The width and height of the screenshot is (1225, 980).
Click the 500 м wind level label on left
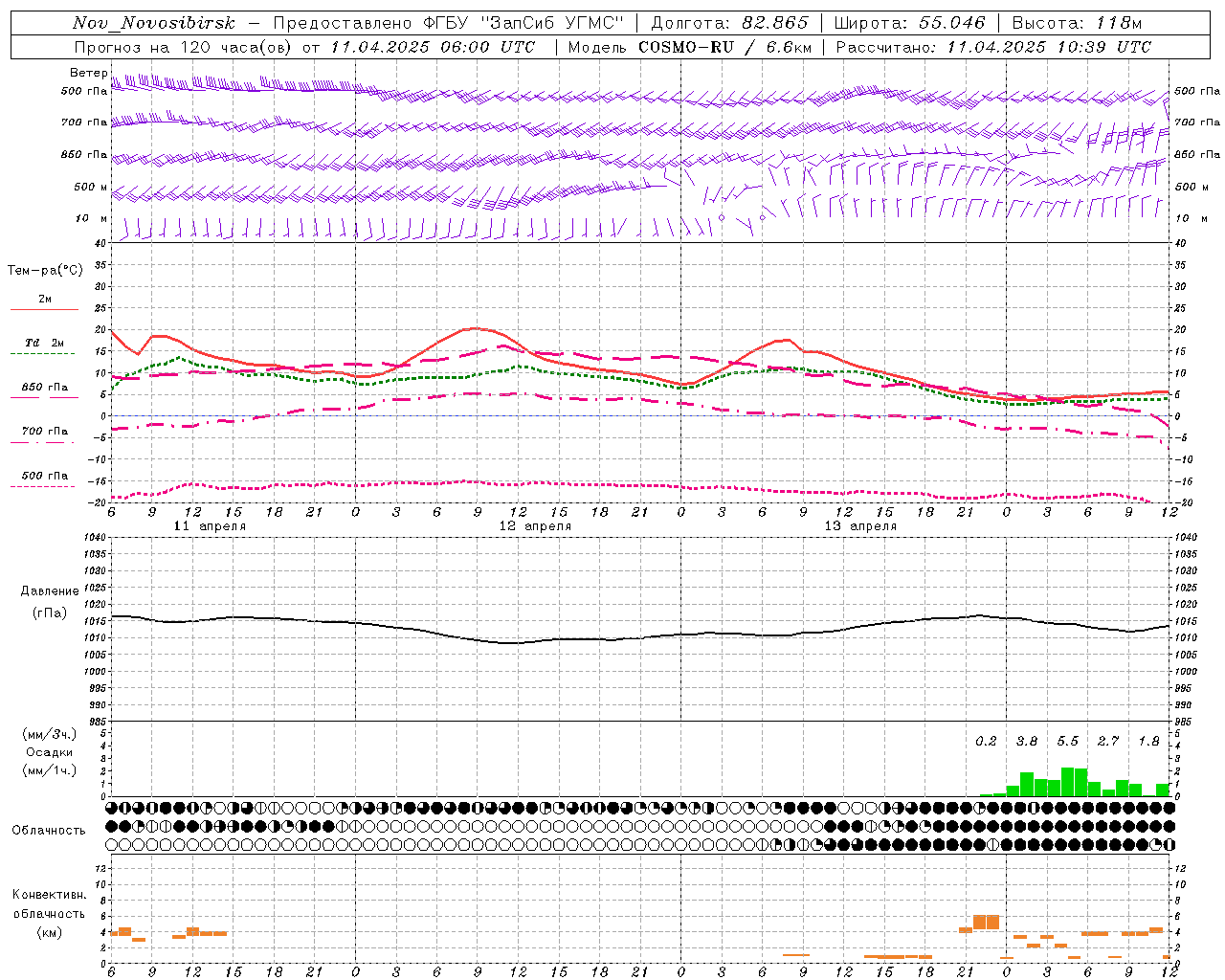(x=91, y=188)
